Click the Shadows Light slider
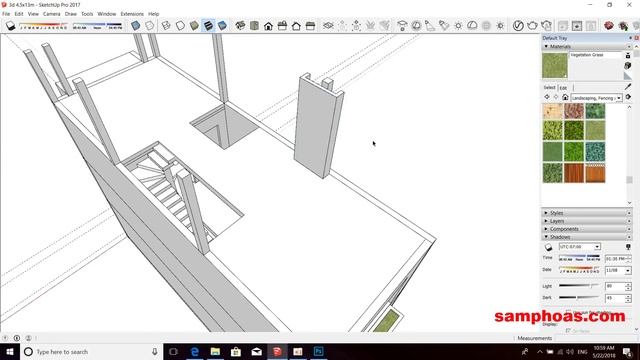 579,286
